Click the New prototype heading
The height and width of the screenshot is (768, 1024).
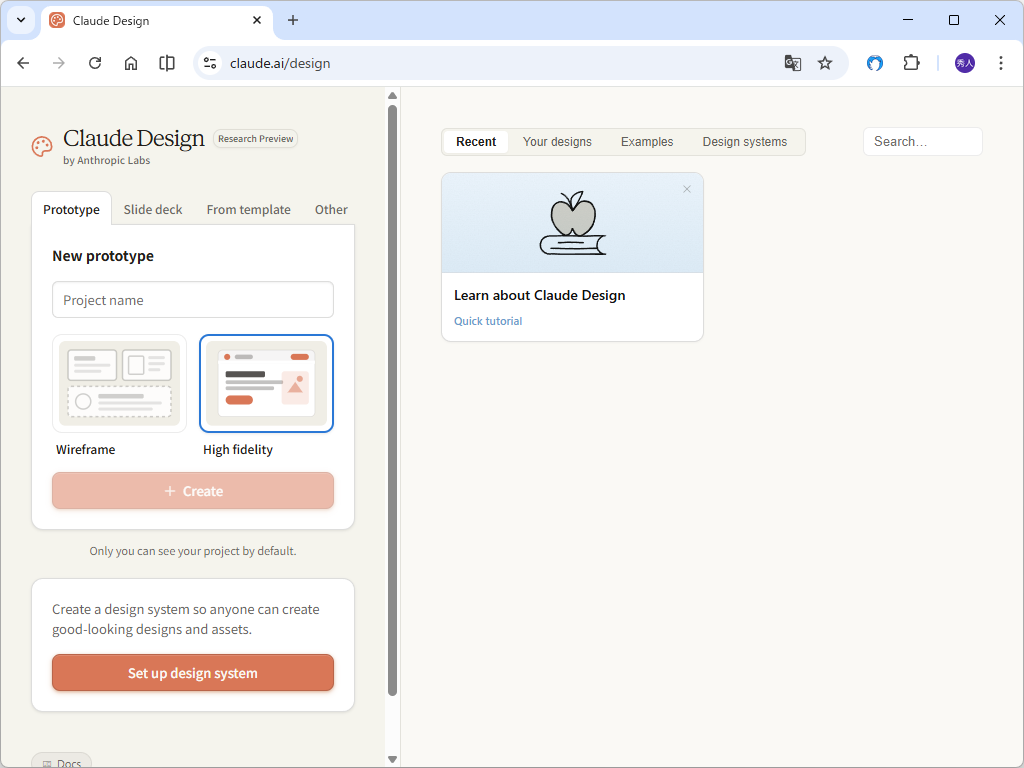click(103, 256)
